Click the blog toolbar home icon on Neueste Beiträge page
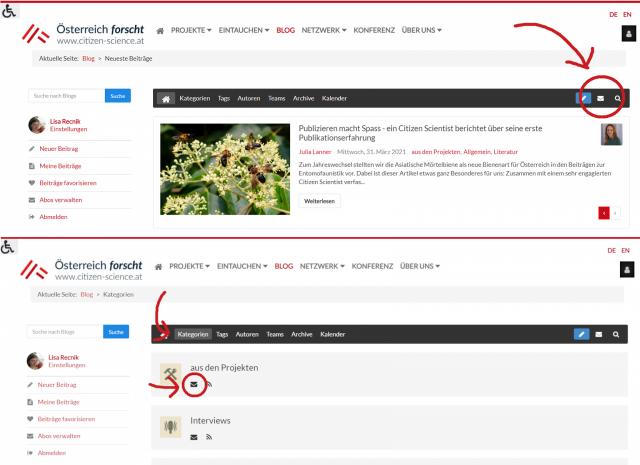The width and height of the screenshot is (640, 465). pyautogui.click(x=166, y=99)
